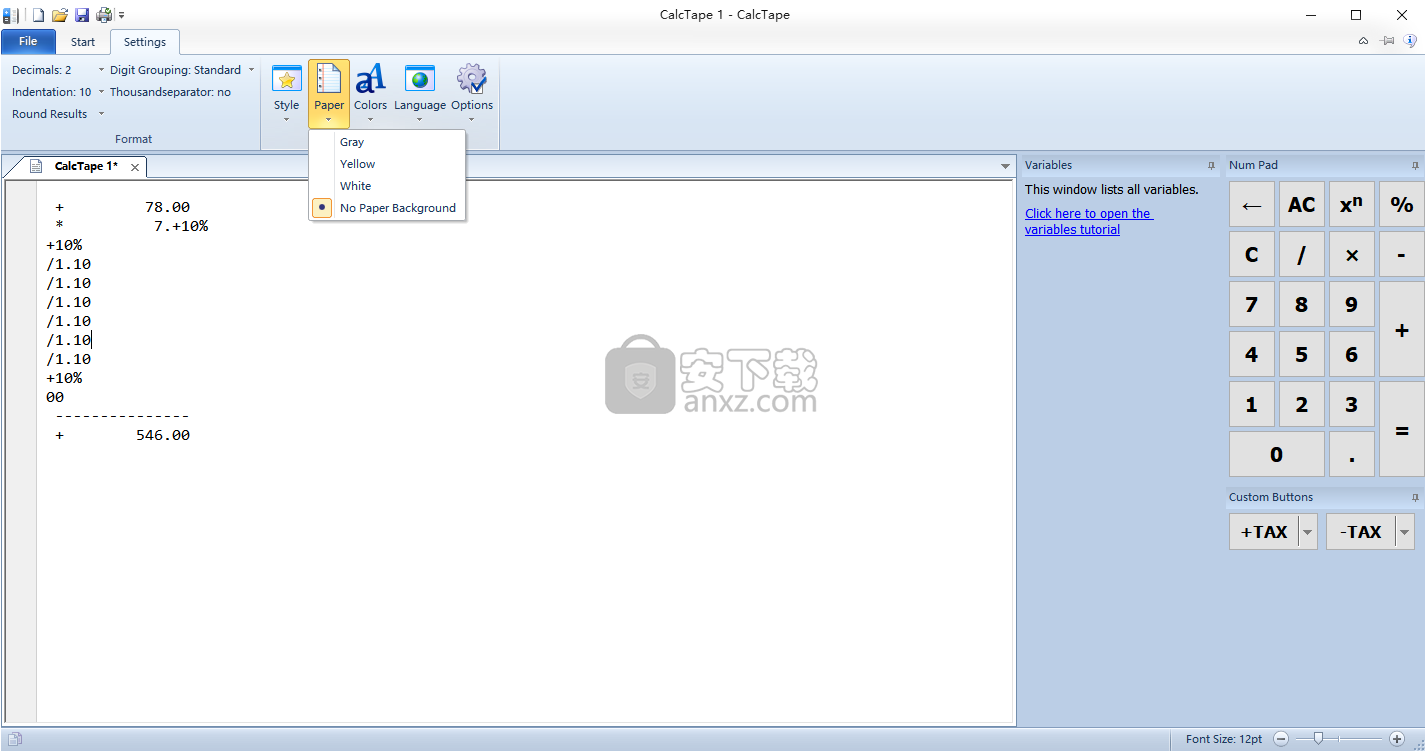Viewport: 1426px width, 752px height.
Task: Open the variables tutorial link
Action: tap(1088, 221)
